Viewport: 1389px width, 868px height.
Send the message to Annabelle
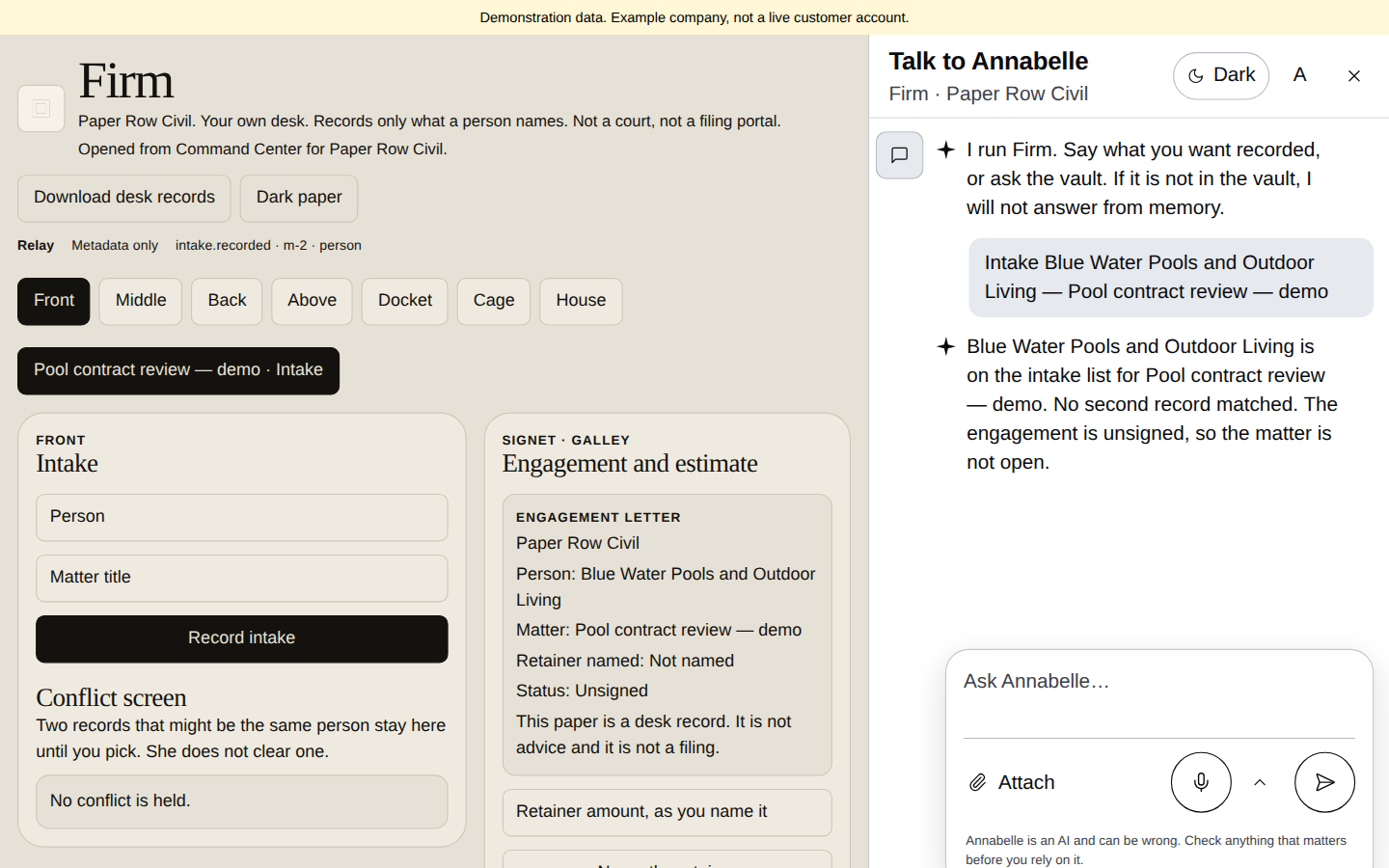click(1324, 782)
